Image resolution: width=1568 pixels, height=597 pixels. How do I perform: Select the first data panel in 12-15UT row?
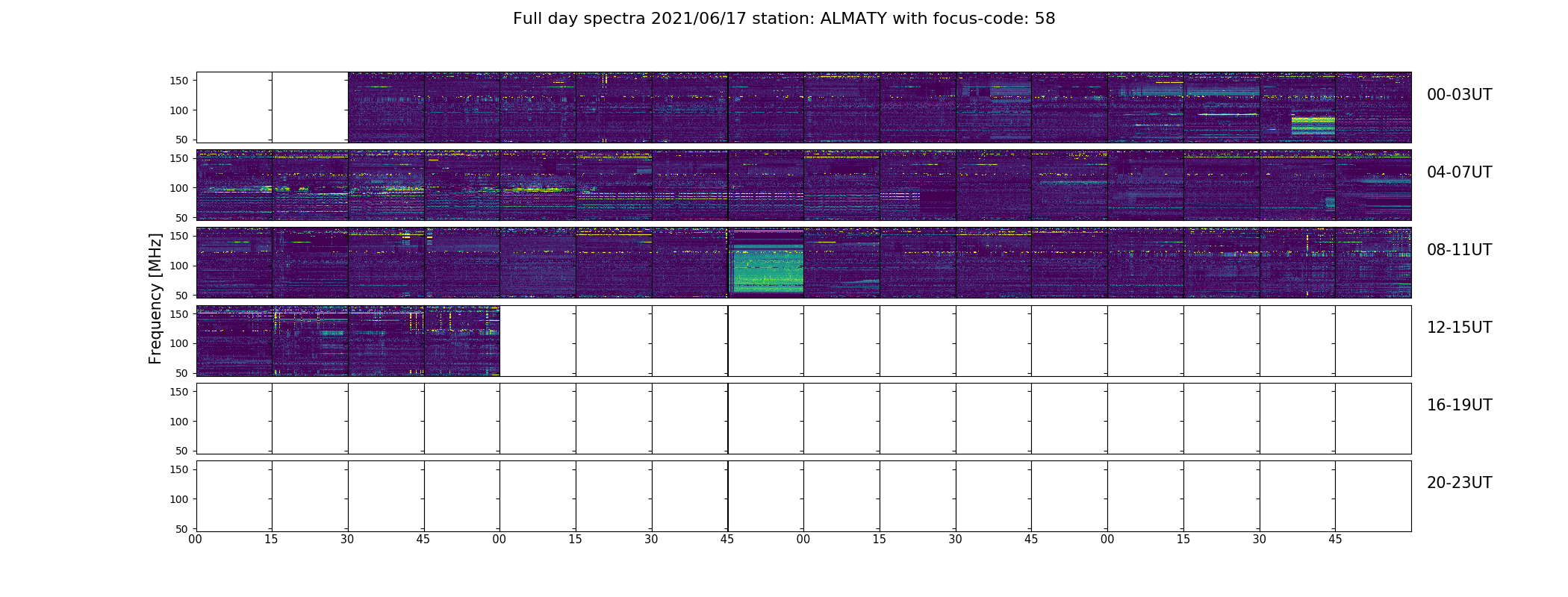click(x=234, y=340)
